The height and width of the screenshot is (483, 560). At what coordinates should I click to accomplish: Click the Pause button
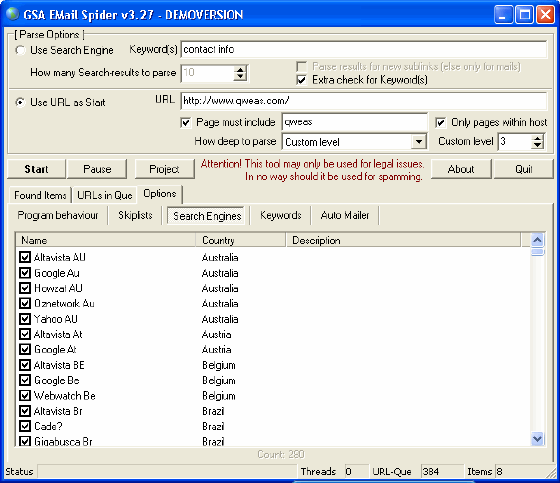[x=97, y=169]
